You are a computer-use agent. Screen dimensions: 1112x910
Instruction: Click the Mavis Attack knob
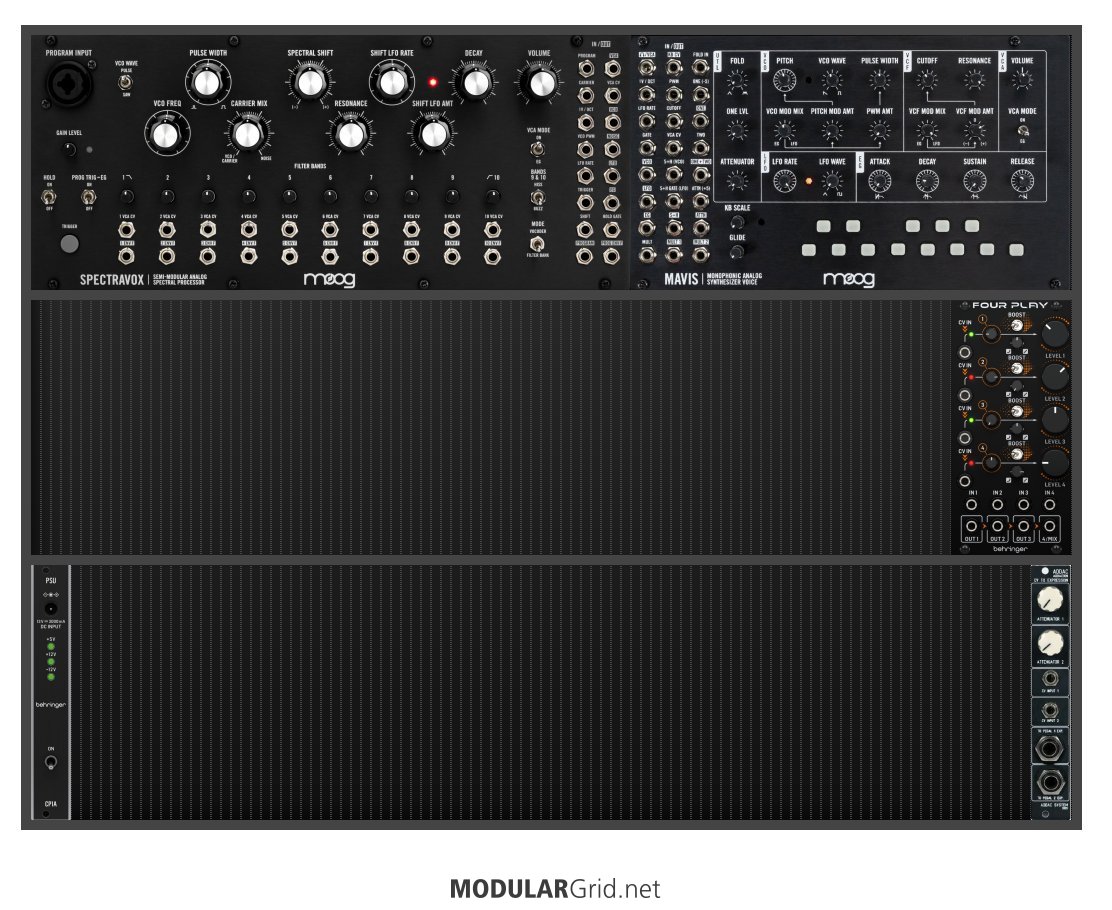coord(879,182)
